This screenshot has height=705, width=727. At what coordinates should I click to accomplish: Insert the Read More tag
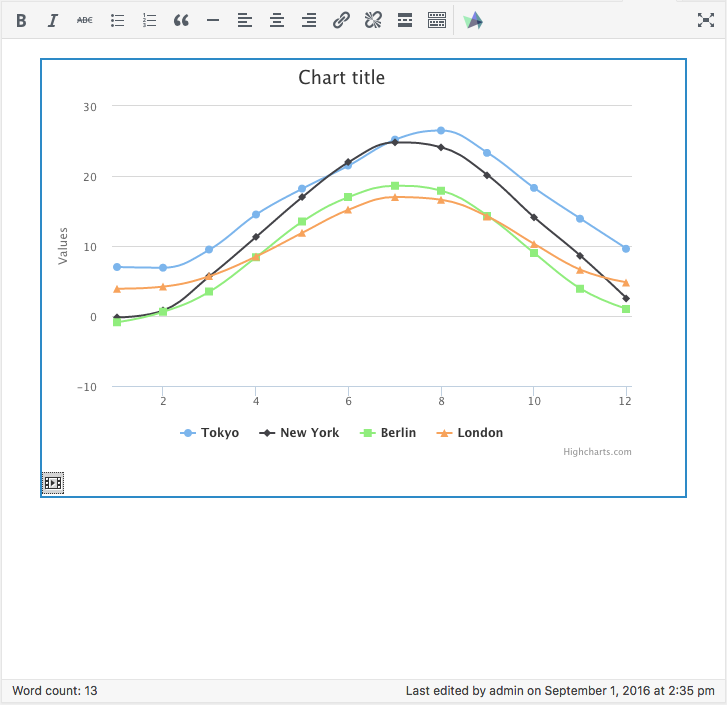click(x=405, y=20)
